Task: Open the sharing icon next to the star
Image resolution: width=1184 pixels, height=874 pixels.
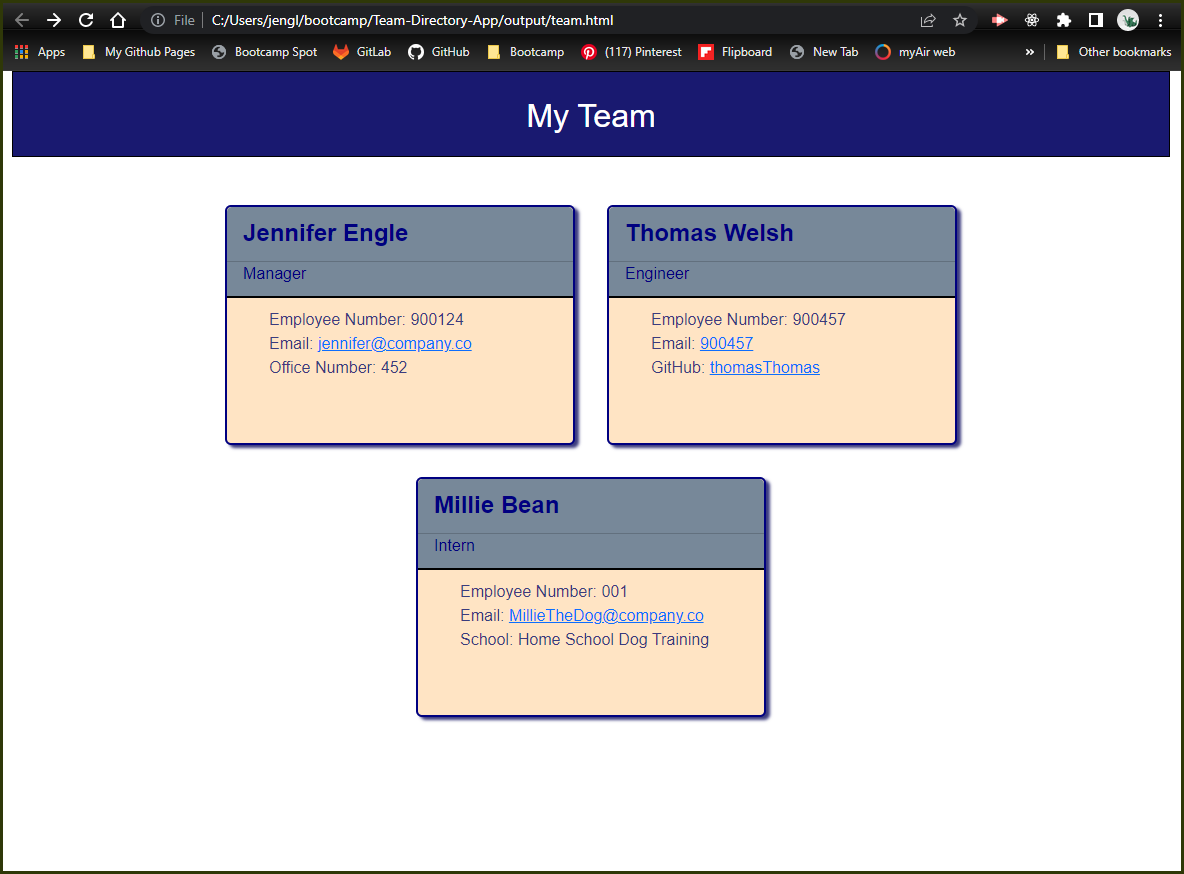Action: pos(927,19)
